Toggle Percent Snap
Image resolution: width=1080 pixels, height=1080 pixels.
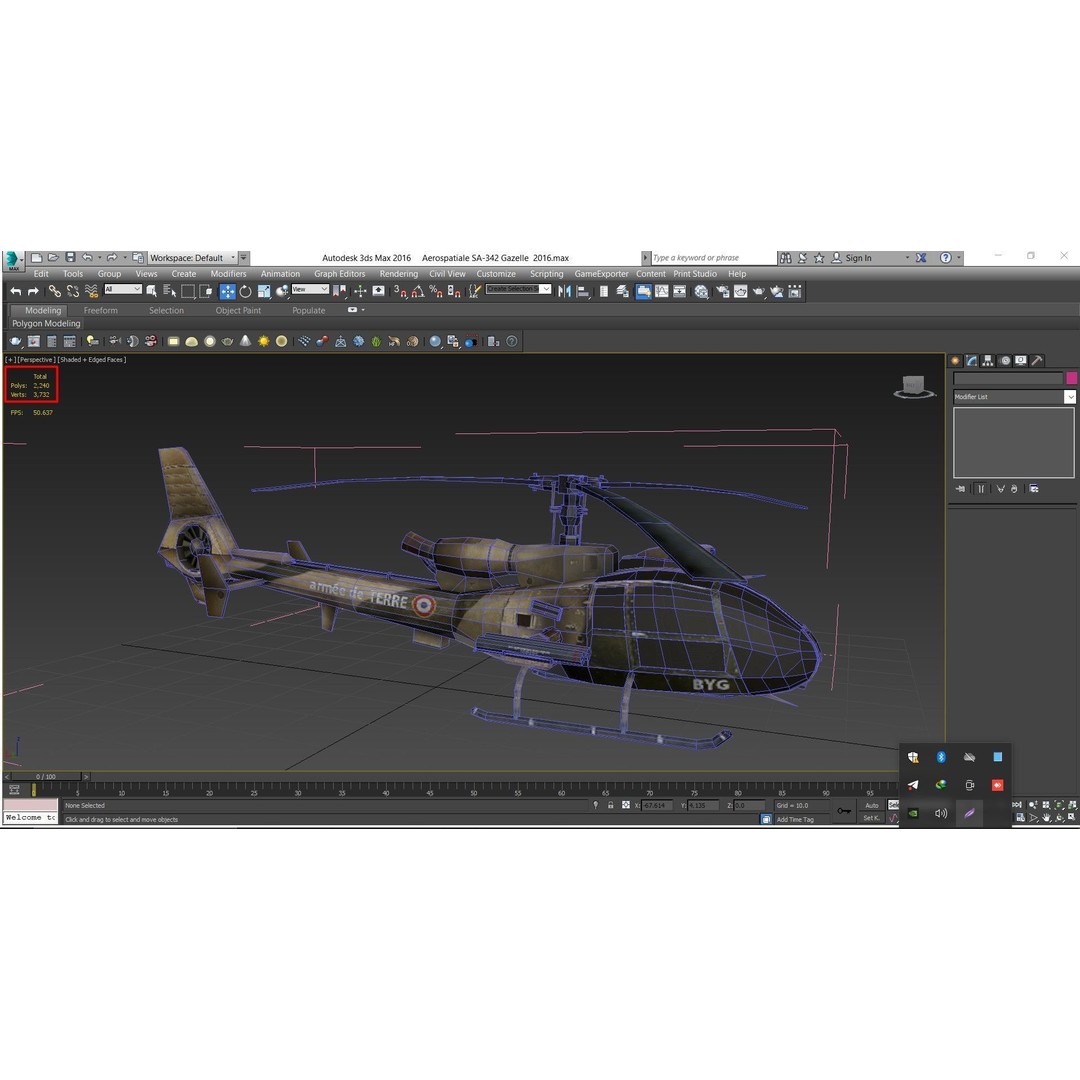[436, 292]
